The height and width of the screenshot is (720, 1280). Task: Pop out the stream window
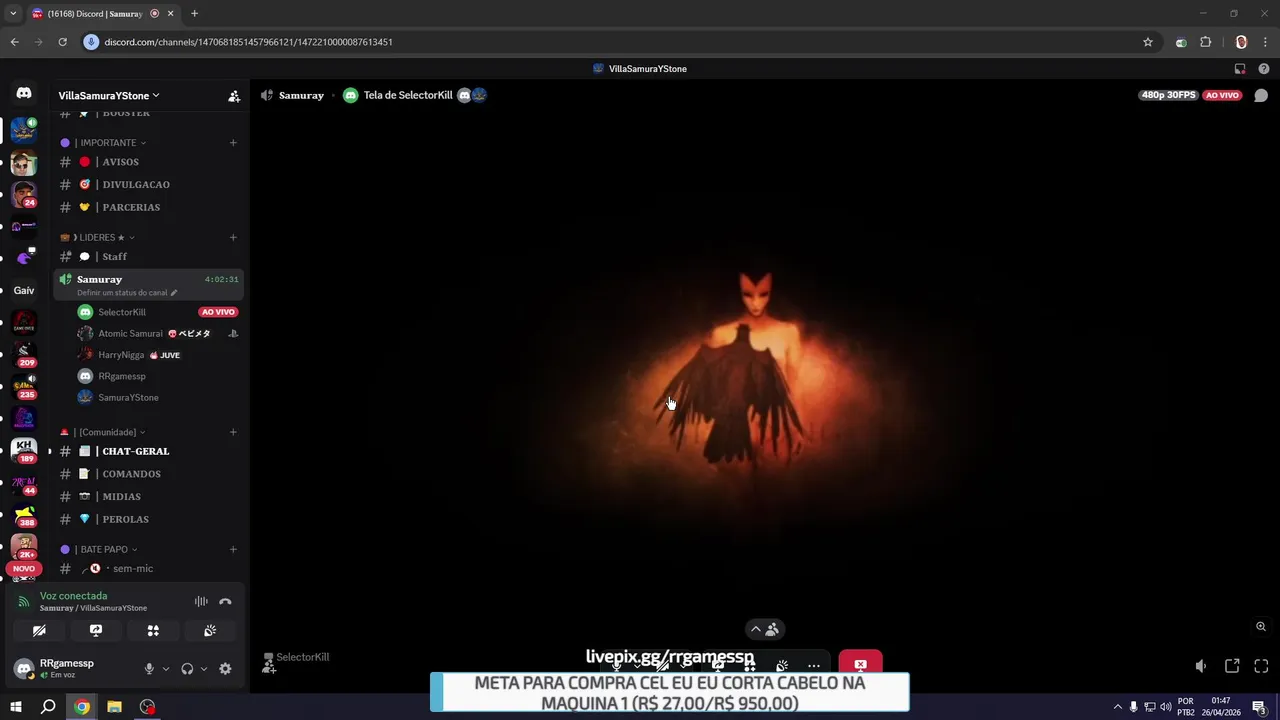(x=1232, y=666)
